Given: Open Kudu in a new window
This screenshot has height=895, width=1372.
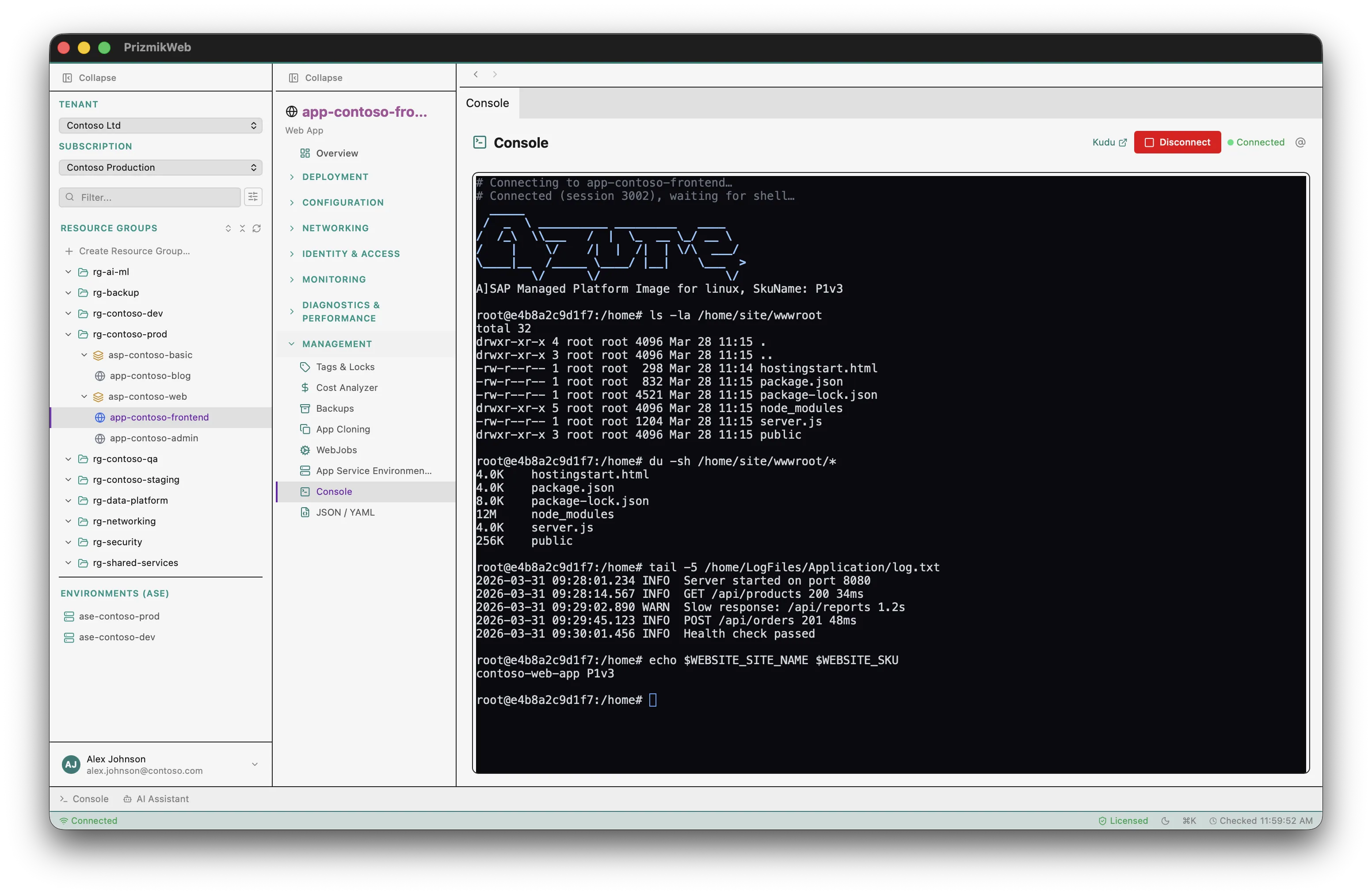Looking at the screenshot, I should click(1108, 142).
